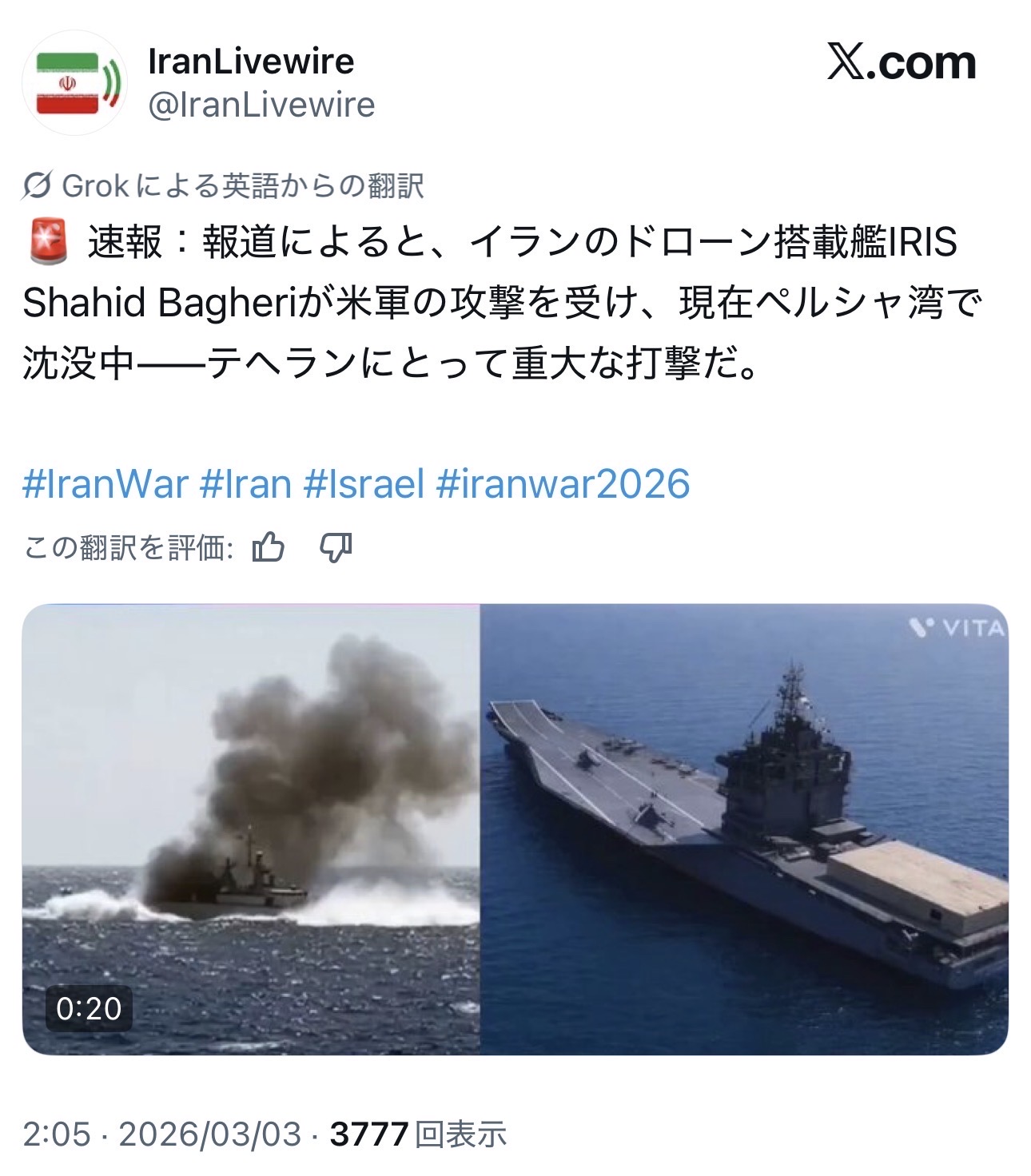Click the aircraft carrier image half
Screen dimensions: 1031x1176
point(744,829)
